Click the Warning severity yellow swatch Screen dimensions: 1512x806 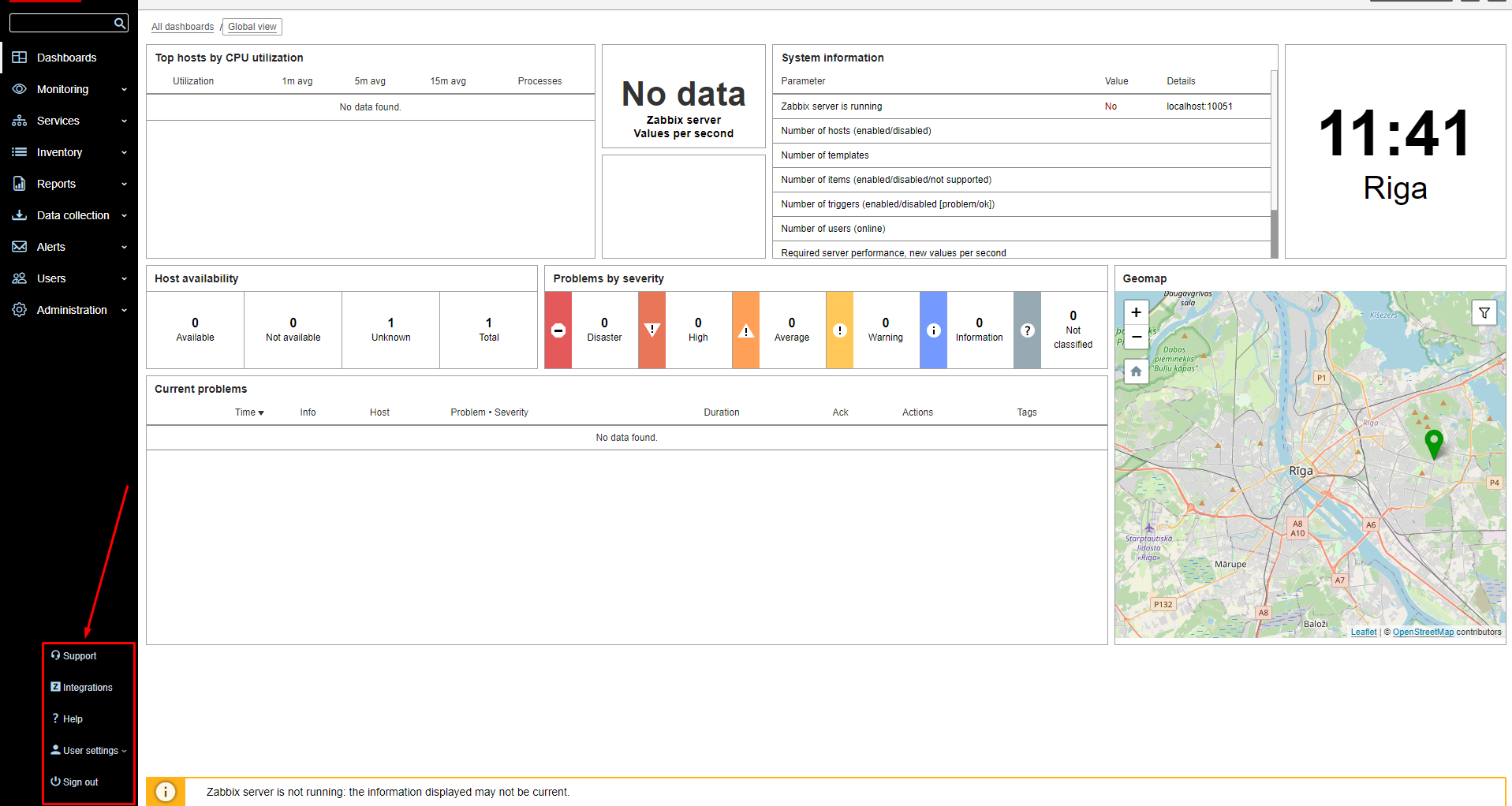pos(840,330)
